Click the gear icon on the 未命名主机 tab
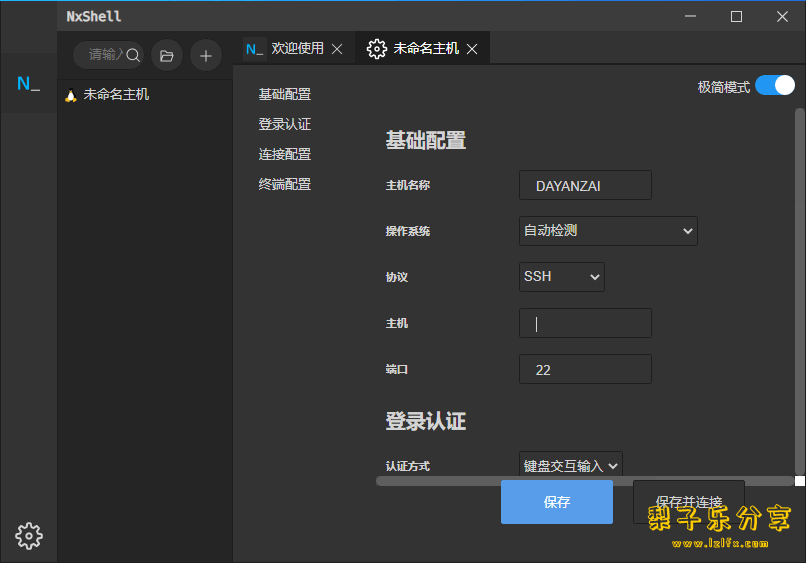806x563 pixels. [x=376, y=49]
